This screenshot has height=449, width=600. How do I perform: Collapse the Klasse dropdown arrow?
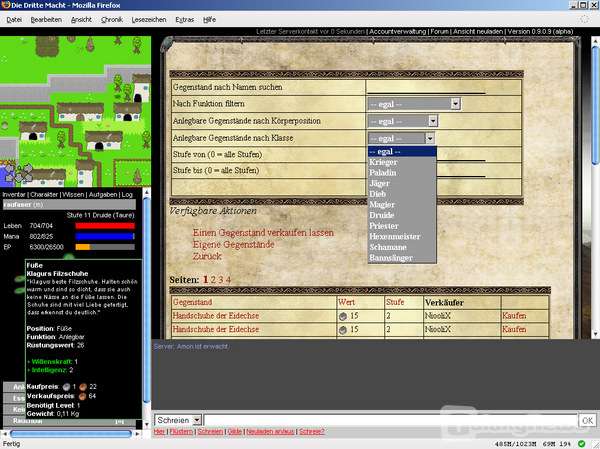click(x=430, y=138)
